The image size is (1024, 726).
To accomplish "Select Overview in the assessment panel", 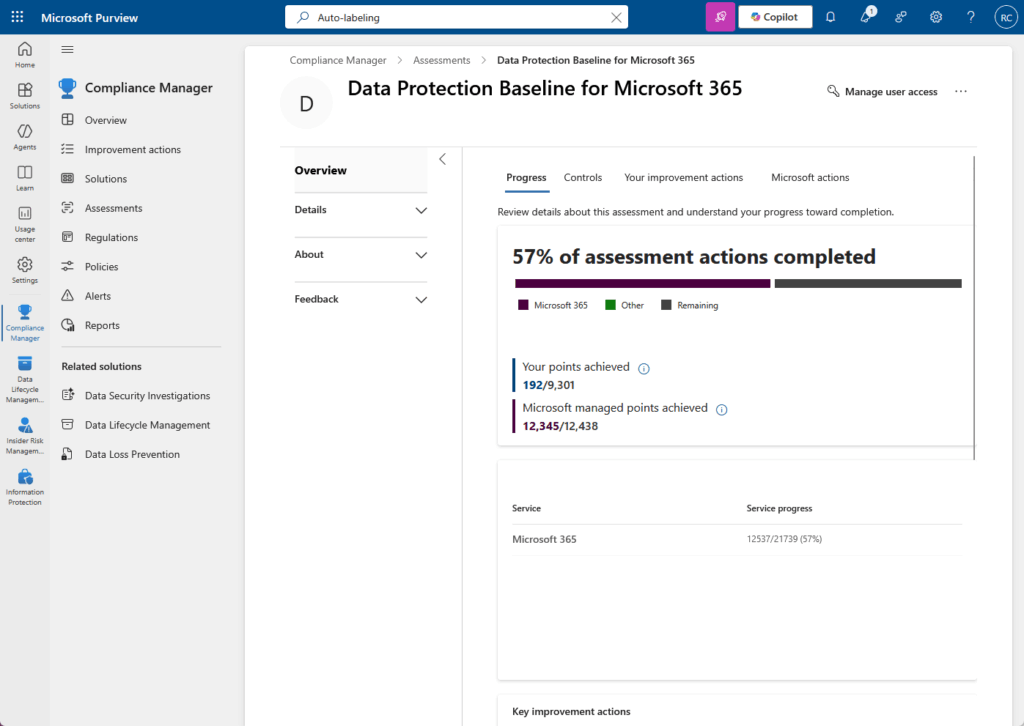I will 360,170.
